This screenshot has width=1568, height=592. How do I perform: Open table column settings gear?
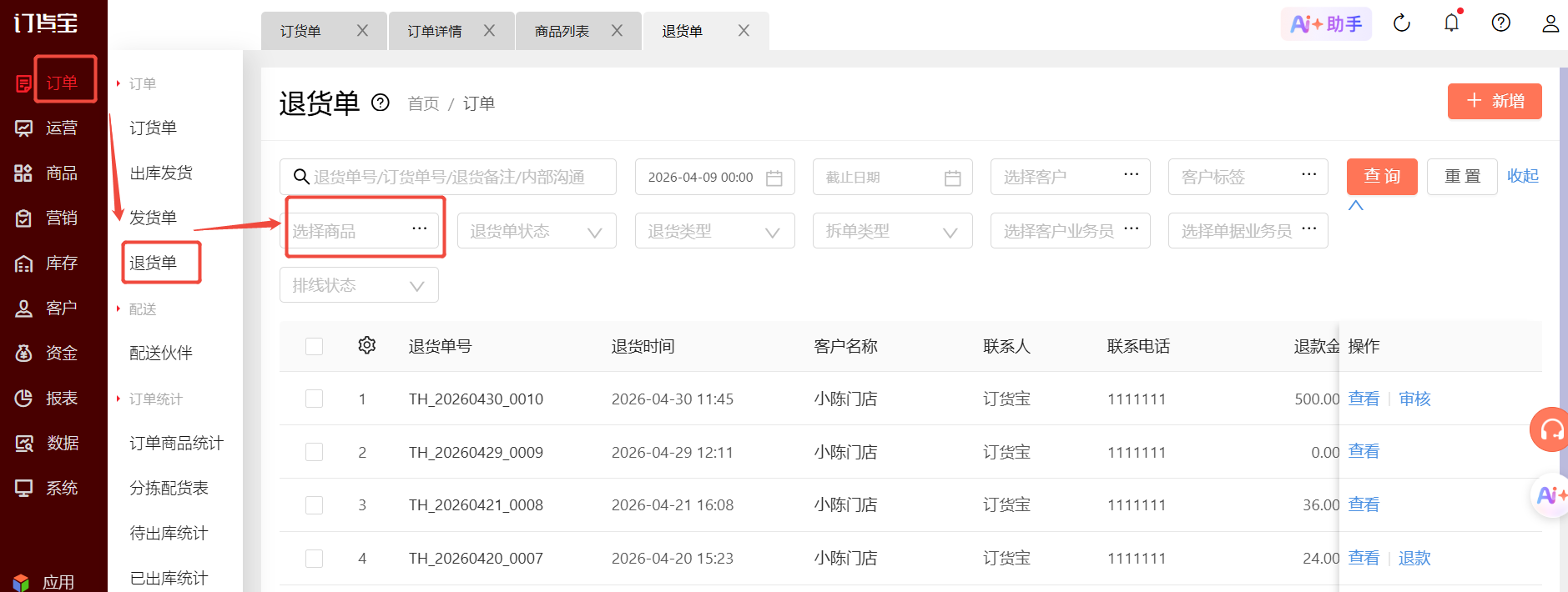point(367,345)
